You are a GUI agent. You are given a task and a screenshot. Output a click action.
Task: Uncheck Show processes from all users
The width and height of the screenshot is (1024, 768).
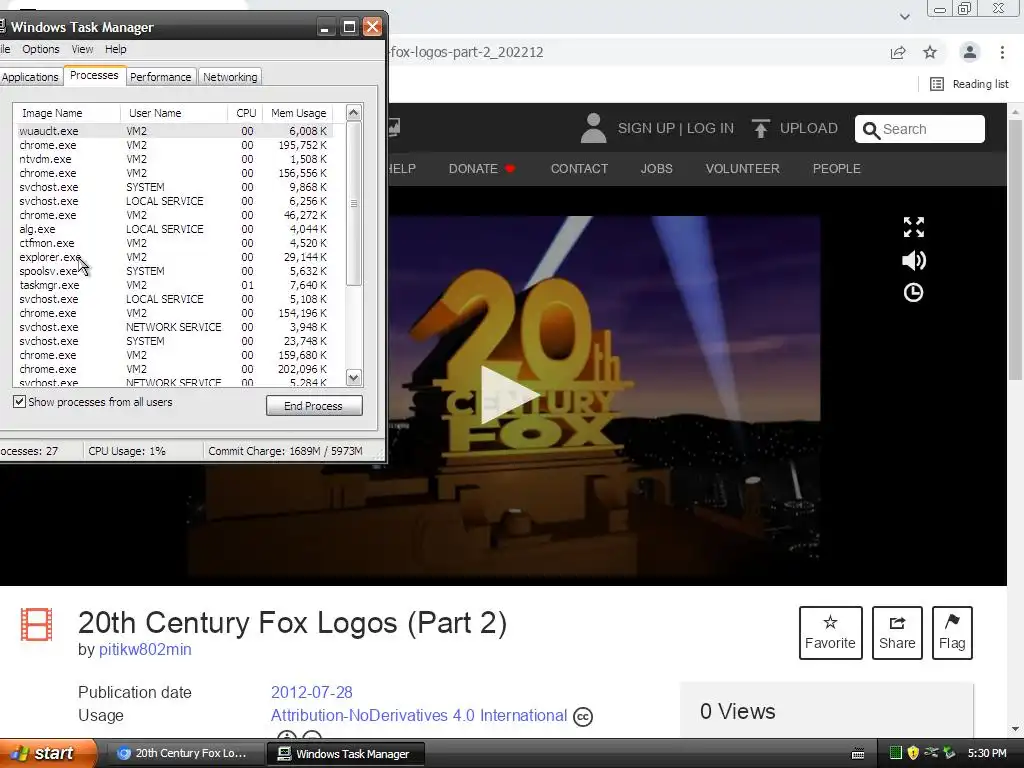pyautogui.click(x=20, y=402)
